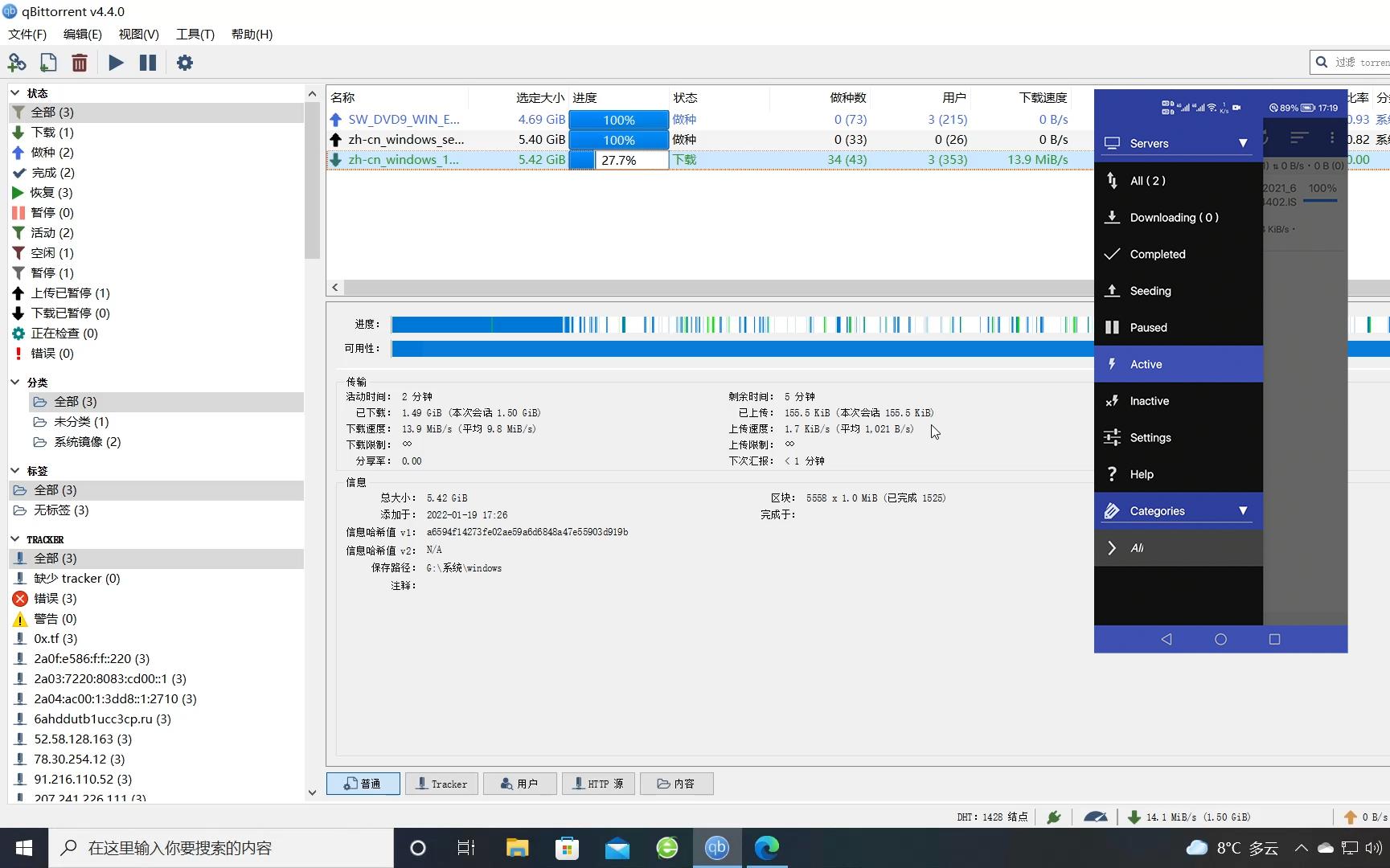The height and width of the screenshot is (868, 1390).
Task: Open File Explorer from Windows taskbar
Action: (517, 848)
